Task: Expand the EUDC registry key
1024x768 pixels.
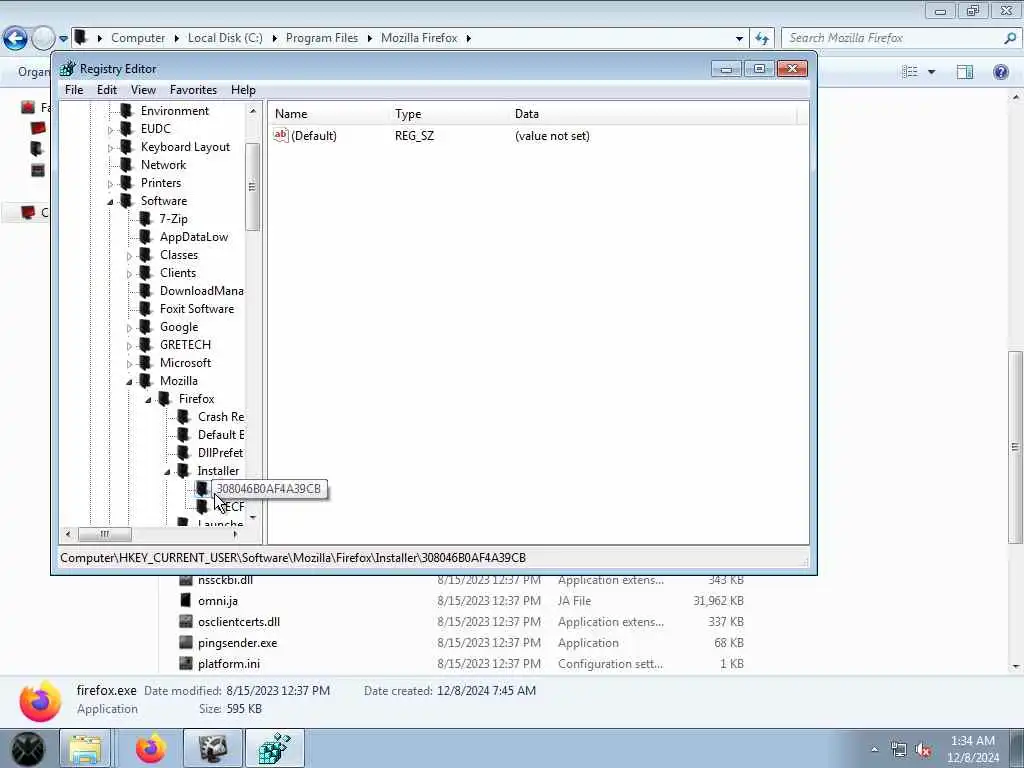Action: tap(110, 130)
